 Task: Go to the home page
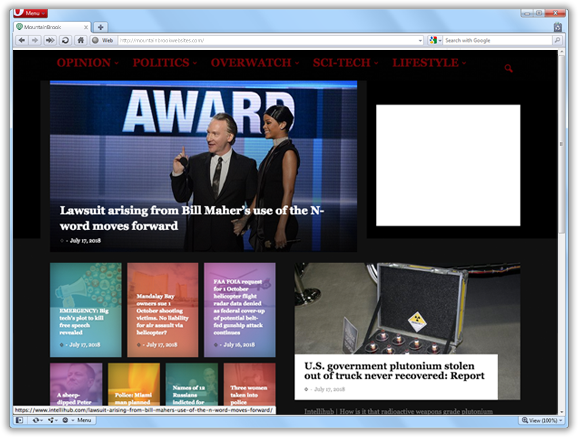point(81,40)
